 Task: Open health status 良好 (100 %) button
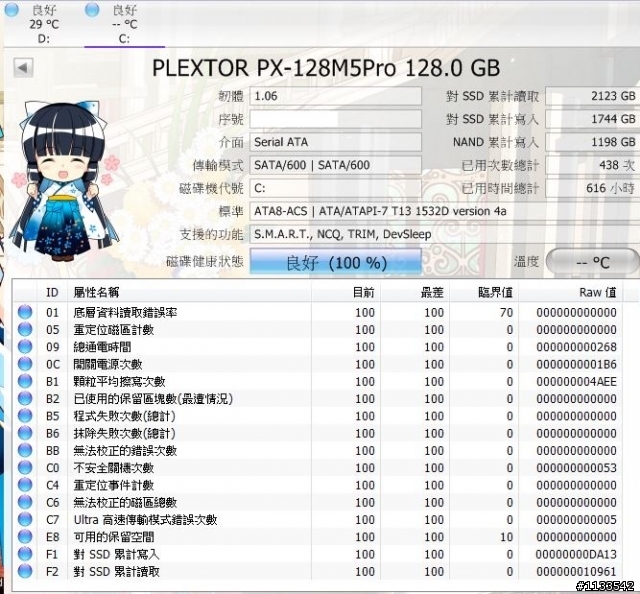pyautogui.click(x=336, y=262)
